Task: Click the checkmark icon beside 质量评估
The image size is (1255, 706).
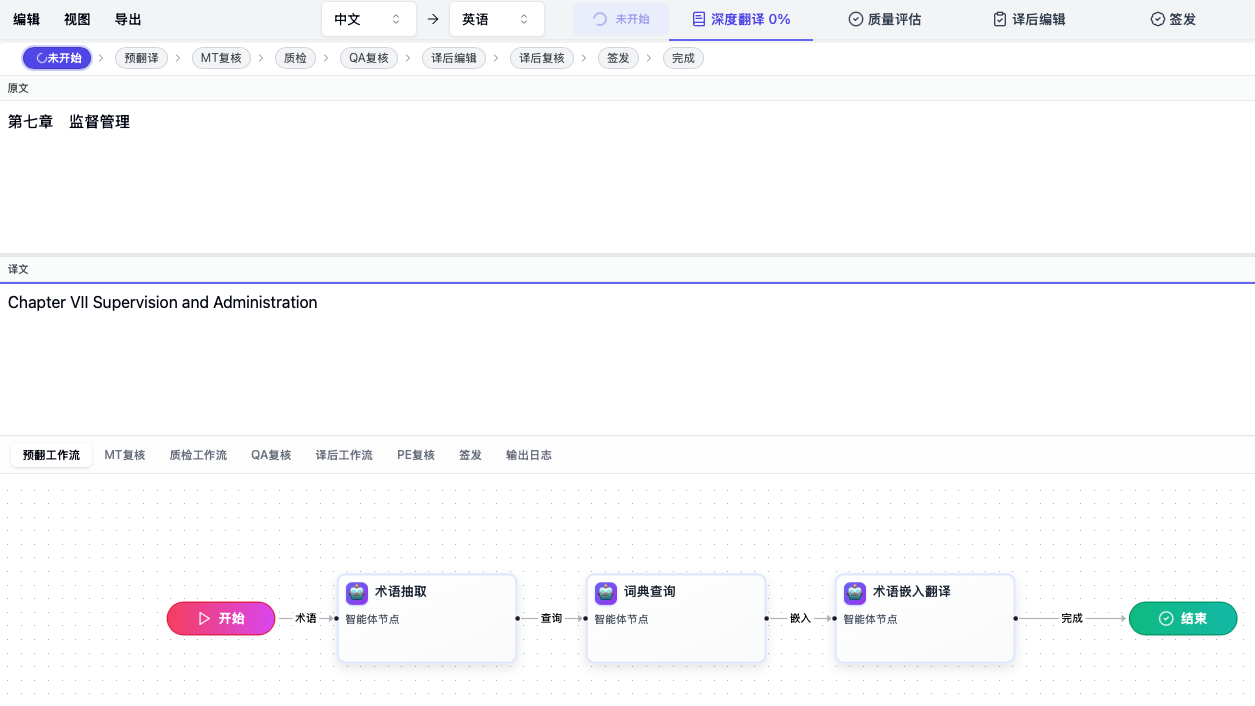Action: tap(856, 19)
